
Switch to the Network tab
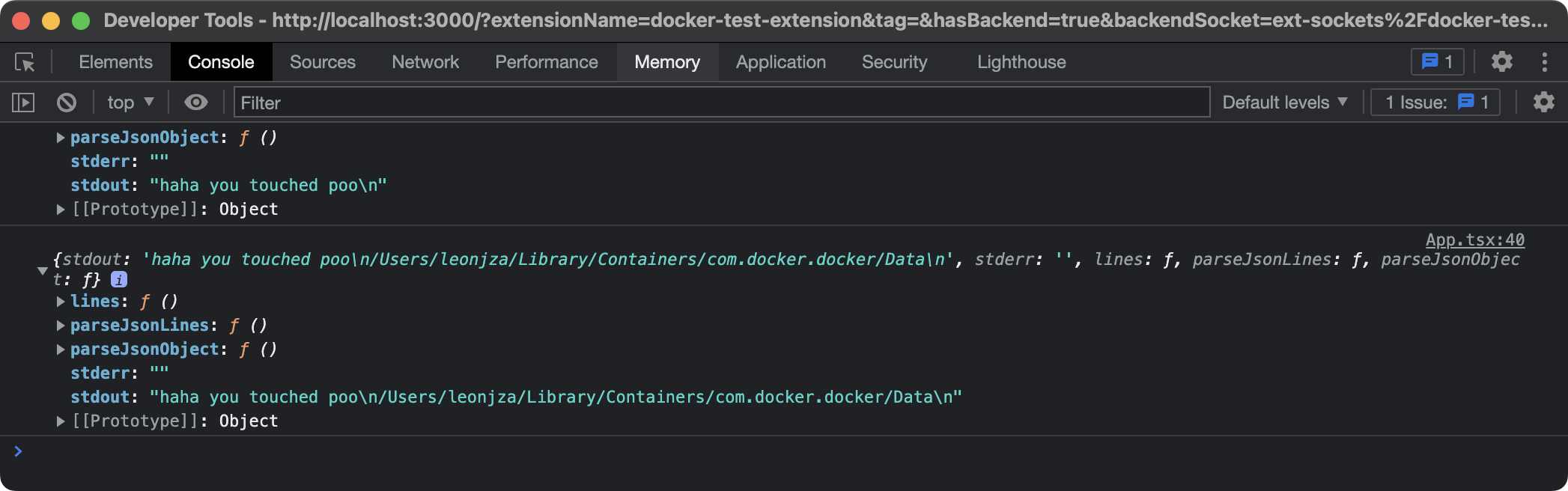(x=425, y=62)
